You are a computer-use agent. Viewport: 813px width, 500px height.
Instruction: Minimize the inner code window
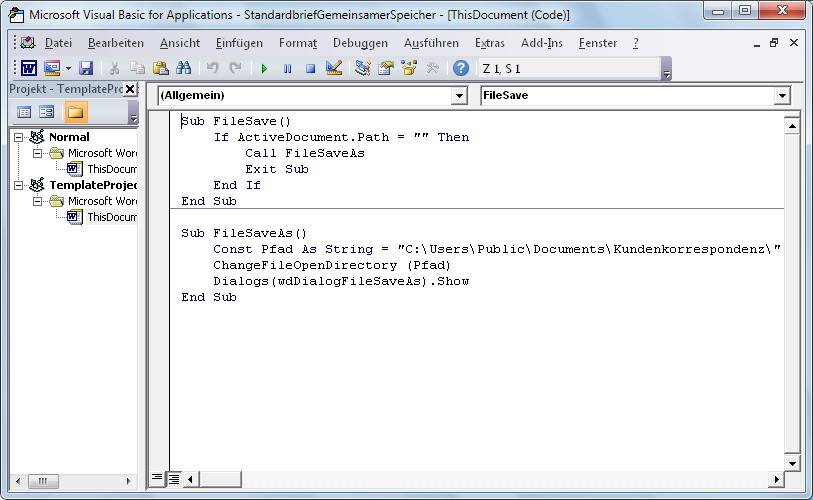(756, 44)
